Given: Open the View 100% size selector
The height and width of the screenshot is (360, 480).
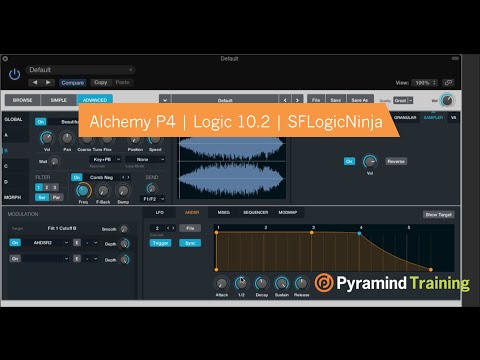Looking at the screenshot, I should [x=425, y=83].
